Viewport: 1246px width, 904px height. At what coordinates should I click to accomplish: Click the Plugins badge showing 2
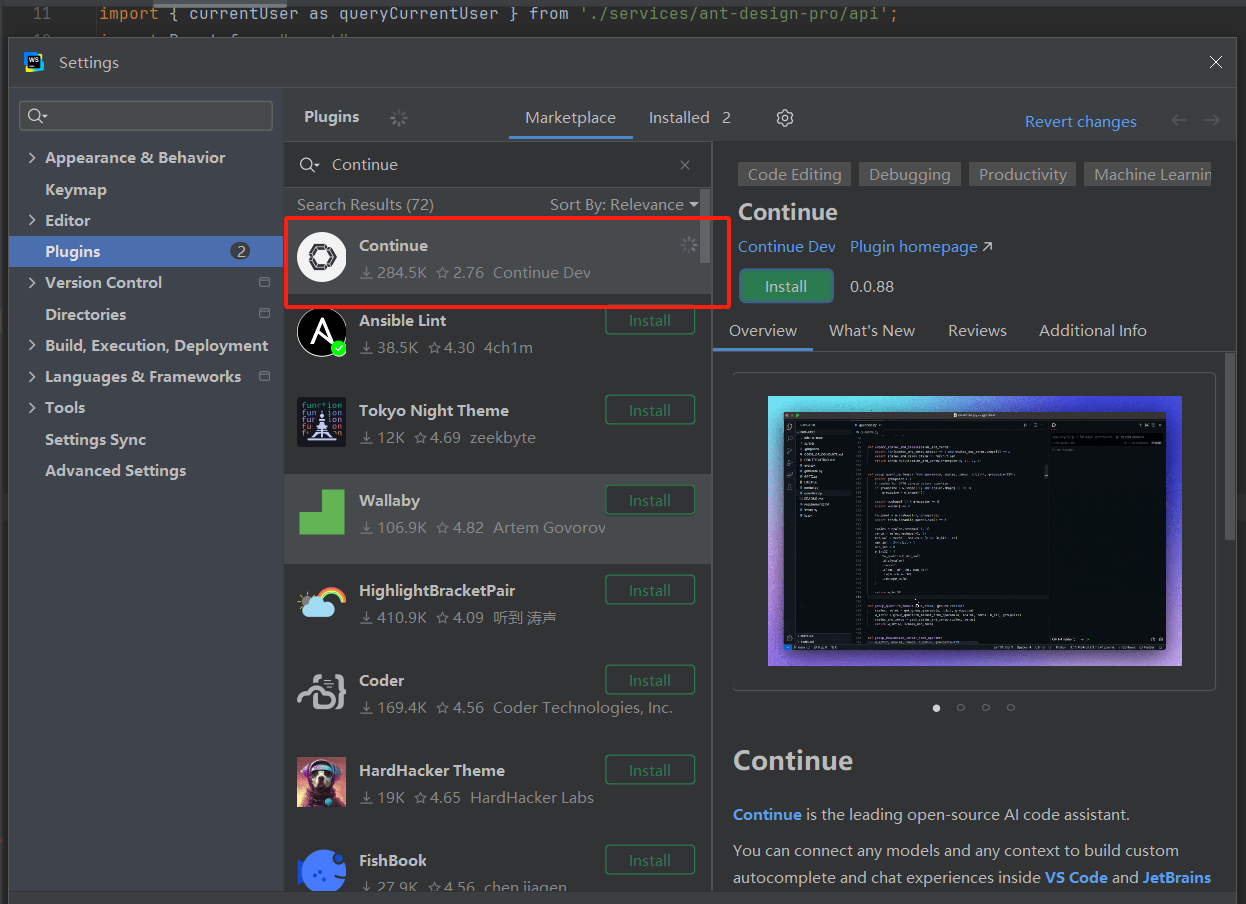click(240, 251)
